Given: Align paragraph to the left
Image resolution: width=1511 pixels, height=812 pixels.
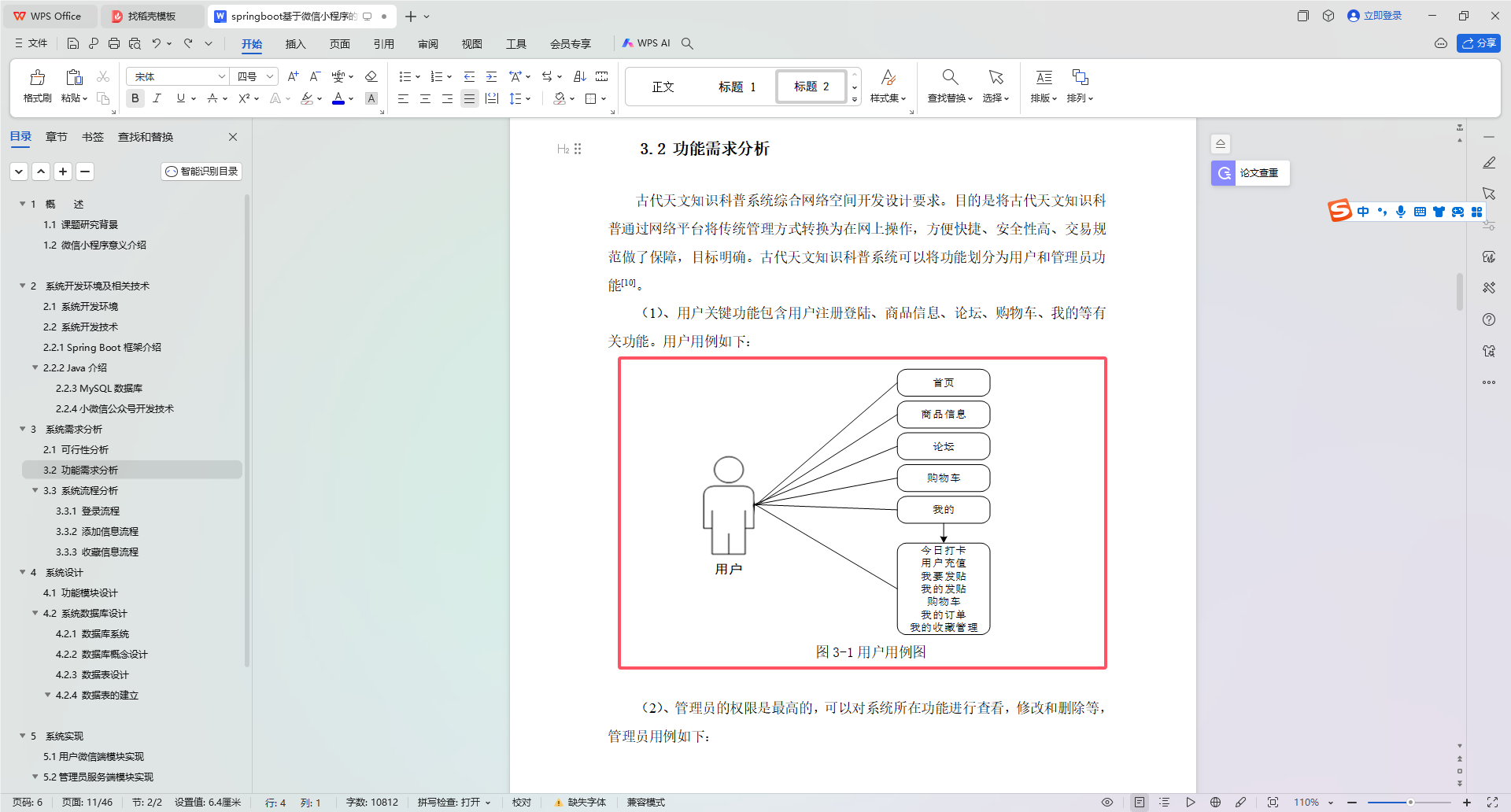Looking at the screenshot, I should coord(403,98).
